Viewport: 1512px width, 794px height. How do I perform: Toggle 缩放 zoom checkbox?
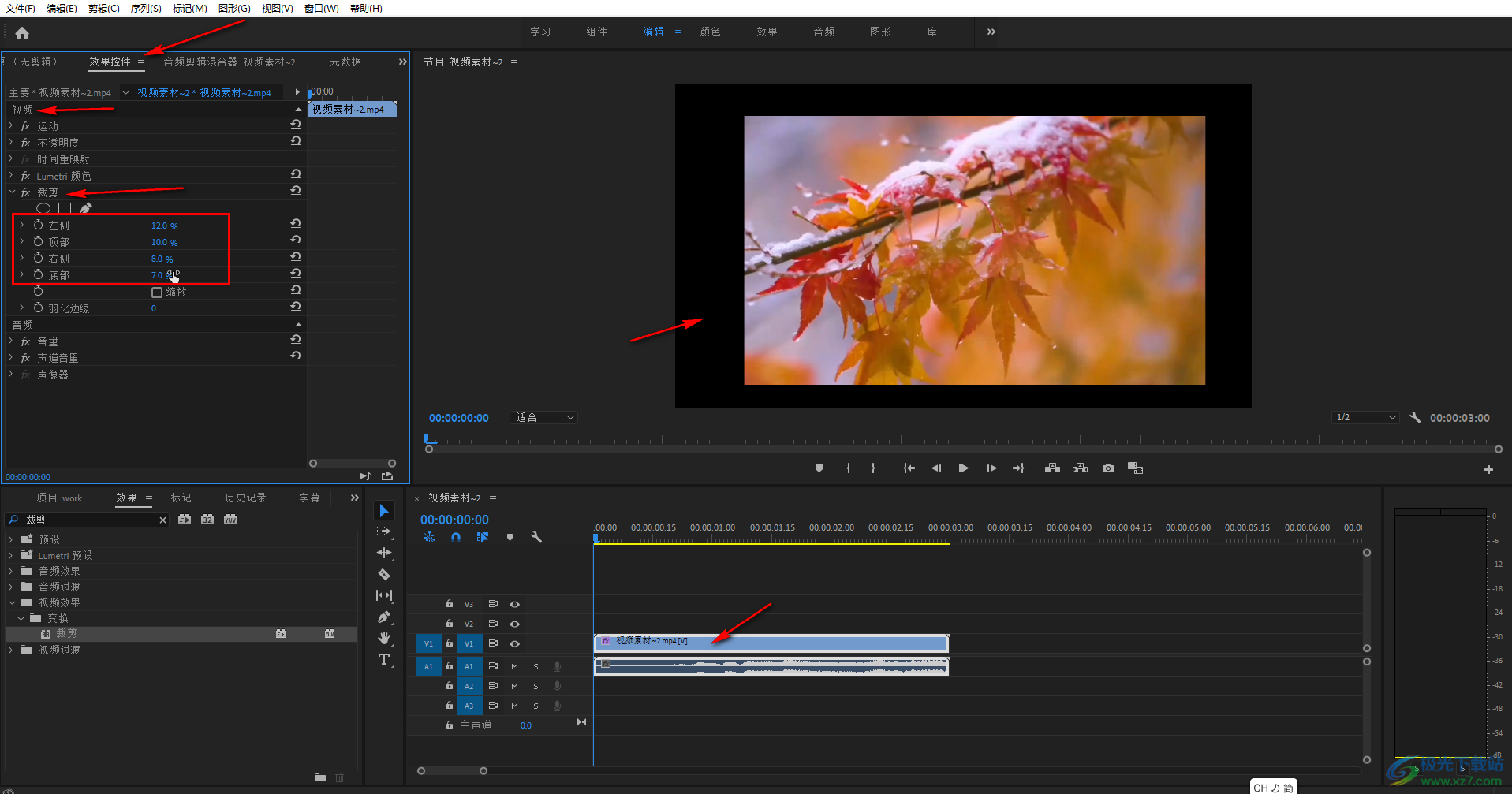pyautogui.click(x=157, y=293)
